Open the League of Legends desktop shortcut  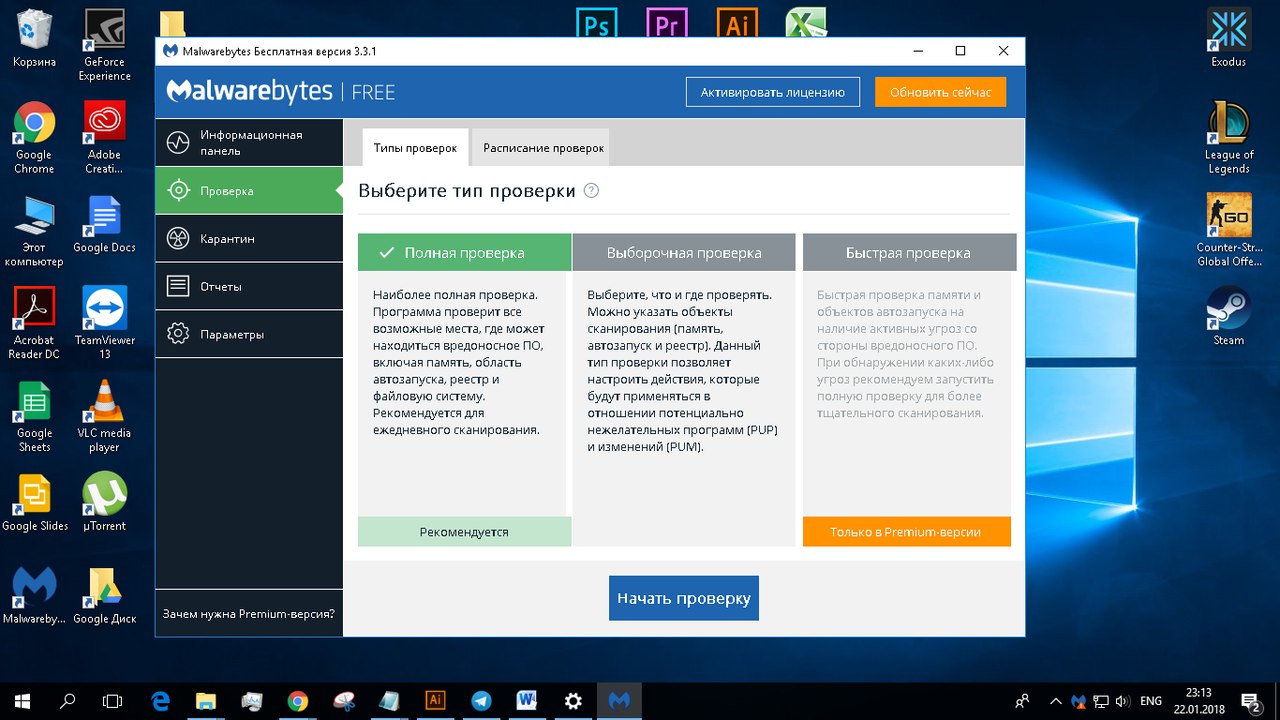pyautogui.click(x=1228, y=138)
